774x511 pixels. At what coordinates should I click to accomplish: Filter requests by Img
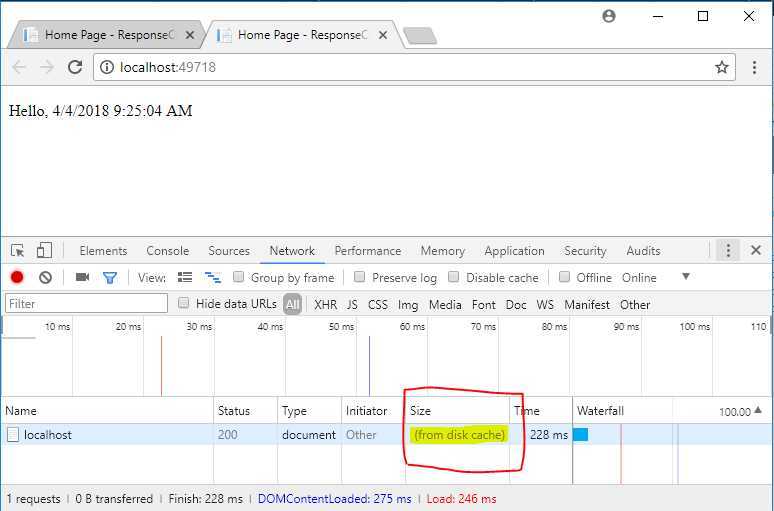[x=408, y=305]
